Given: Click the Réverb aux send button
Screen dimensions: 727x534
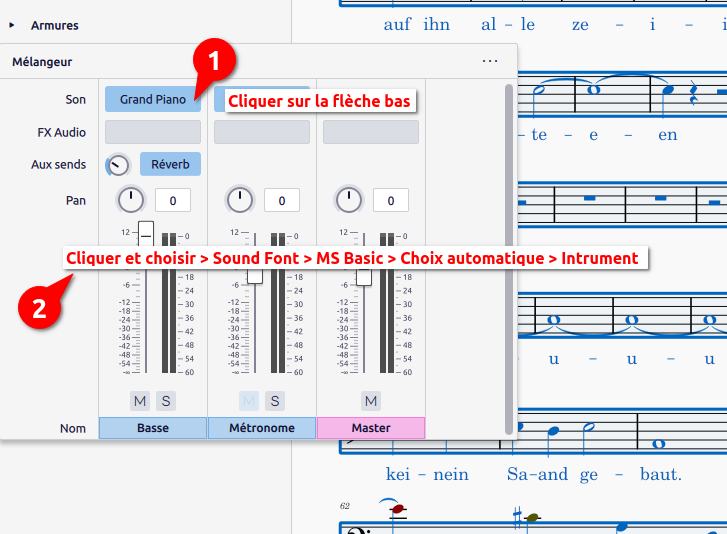Looking at the screenshot, I should [170, 164].
